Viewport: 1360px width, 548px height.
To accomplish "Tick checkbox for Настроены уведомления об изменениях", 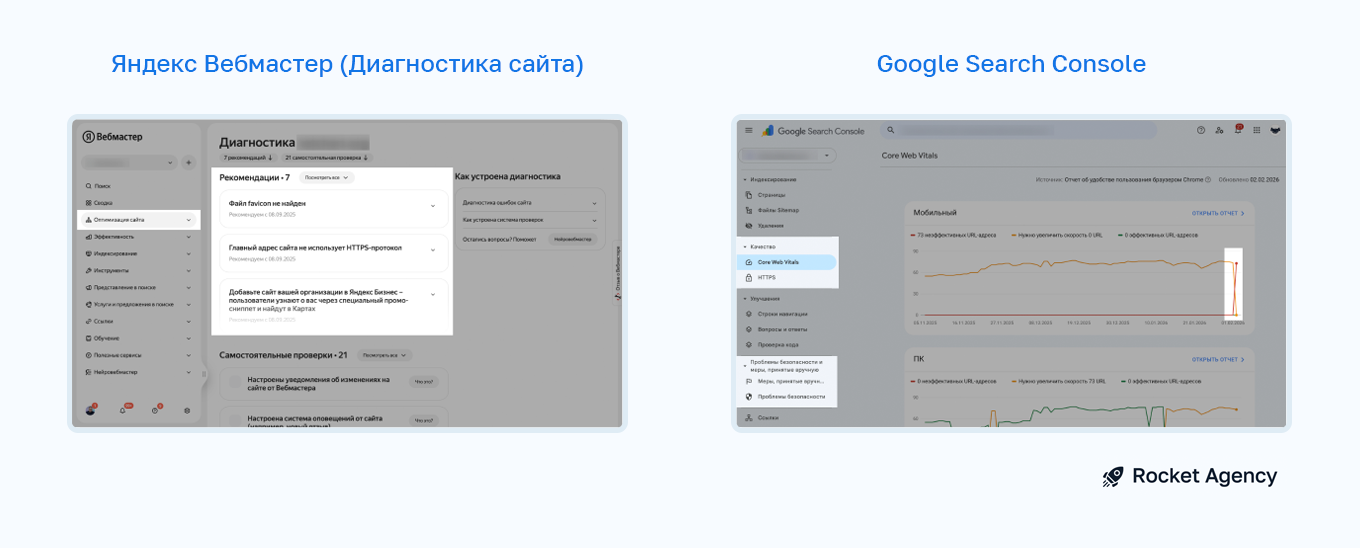I will (x=233, y=382).
